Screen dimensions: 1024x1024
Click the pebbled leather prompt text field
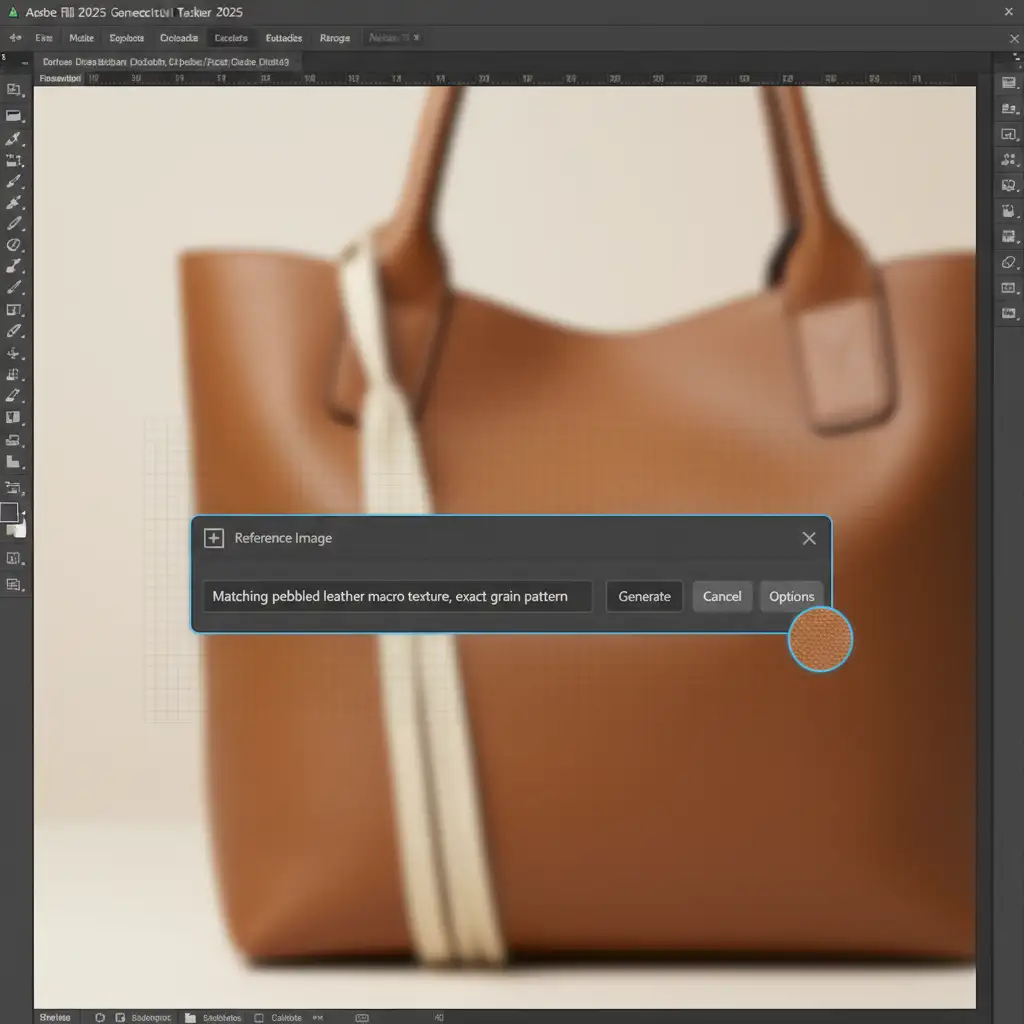tap(397, 596)
